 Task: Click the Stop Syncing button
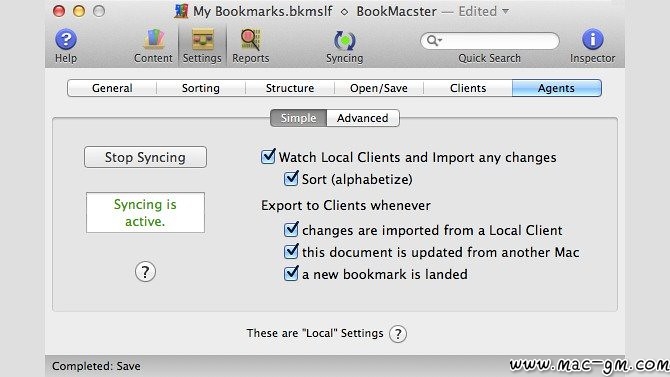point(145,157)
